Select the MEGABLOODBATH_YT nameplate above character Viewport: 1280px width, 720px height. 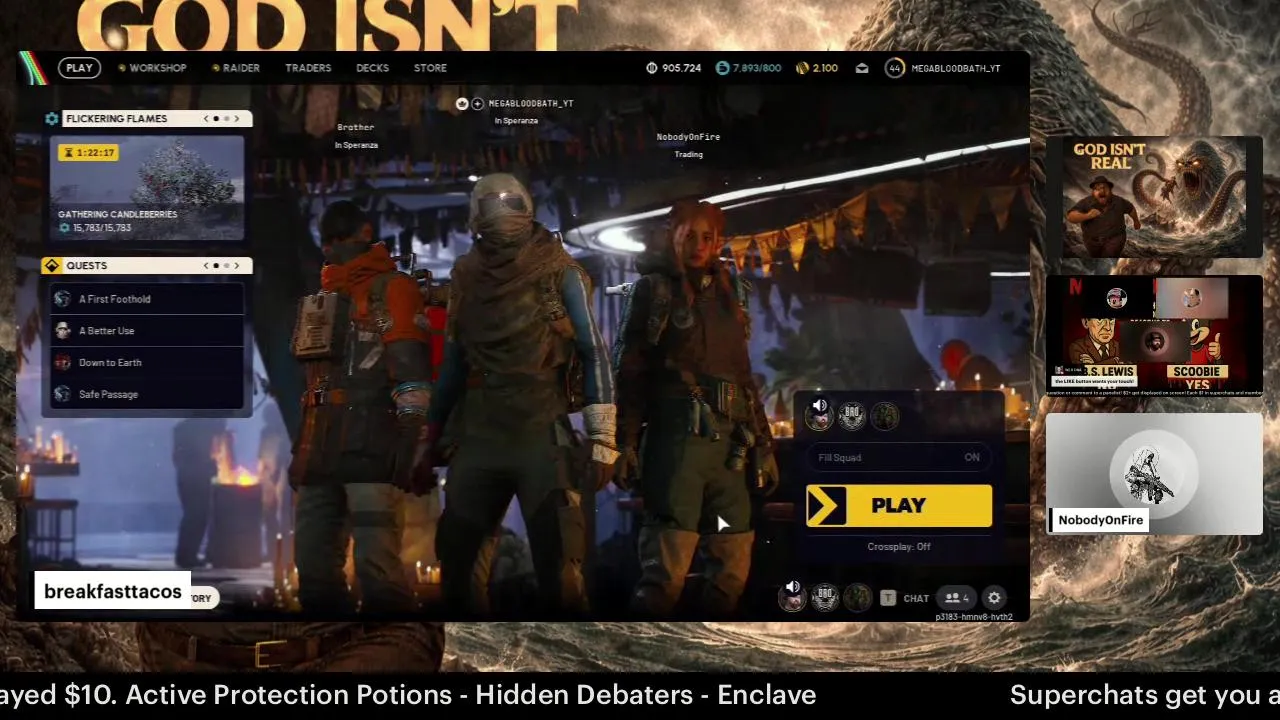pyautogui.click(x=530, y=104)
